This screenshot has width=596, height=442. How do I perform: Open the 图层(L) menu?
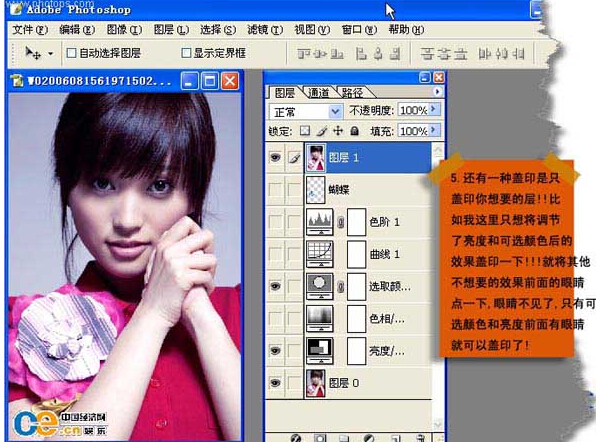[x=171, y=30]
